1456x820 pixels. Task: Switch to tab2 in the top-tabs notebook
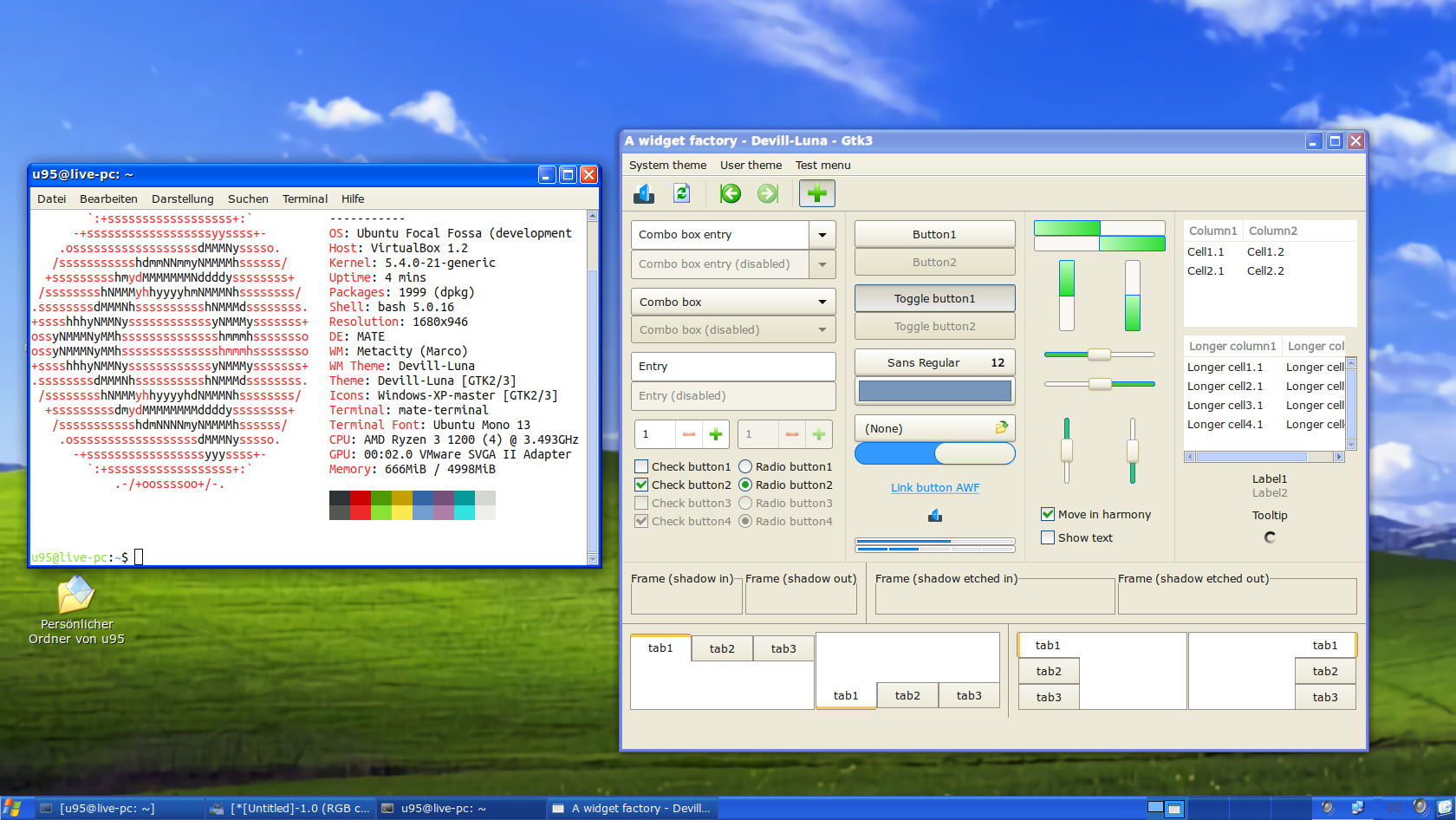pos(722,648)
